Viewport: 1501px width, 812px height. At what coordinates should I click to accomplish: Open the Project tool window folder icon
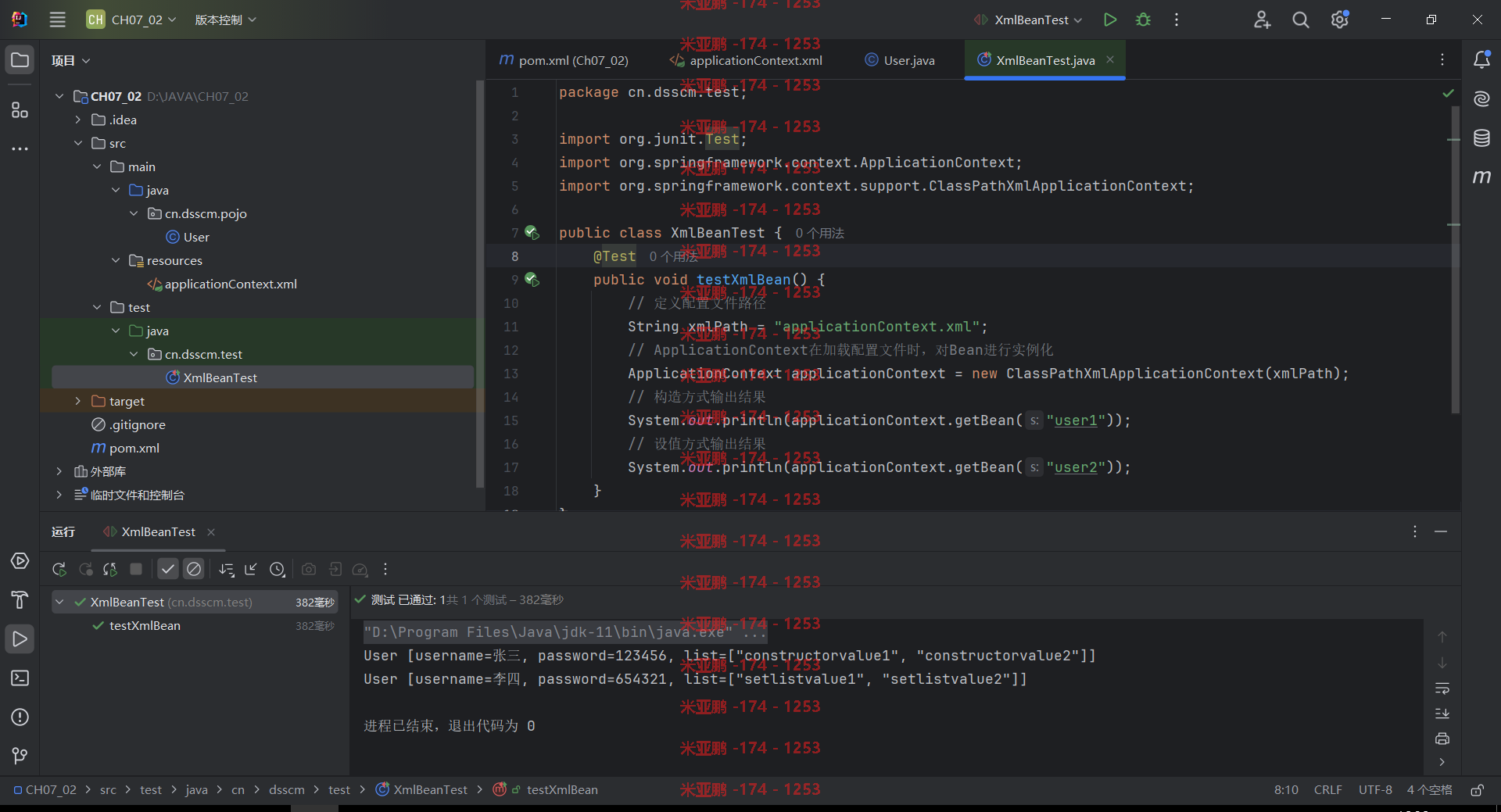click(20, 60)
